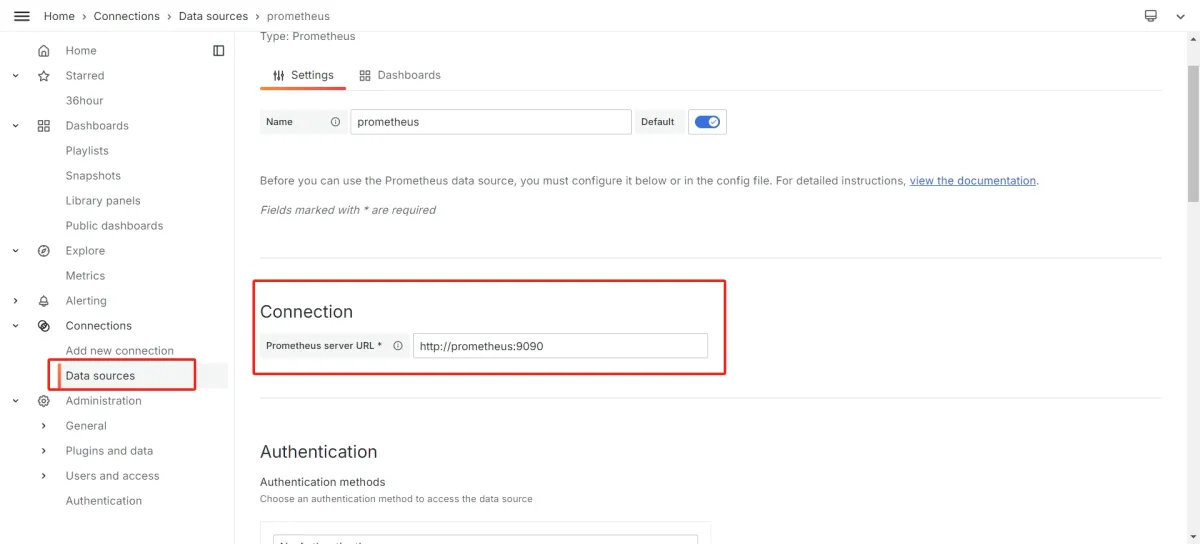Expand the General submenu
This screenshot has height=544, width=1200.
tap(43, 426)
